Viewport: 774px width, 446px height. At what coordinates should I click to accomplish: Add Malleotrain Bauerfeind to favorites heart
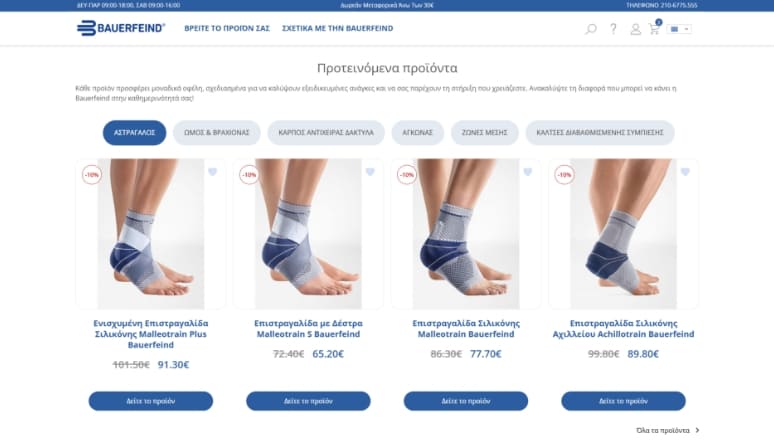(x=527, y=172)
